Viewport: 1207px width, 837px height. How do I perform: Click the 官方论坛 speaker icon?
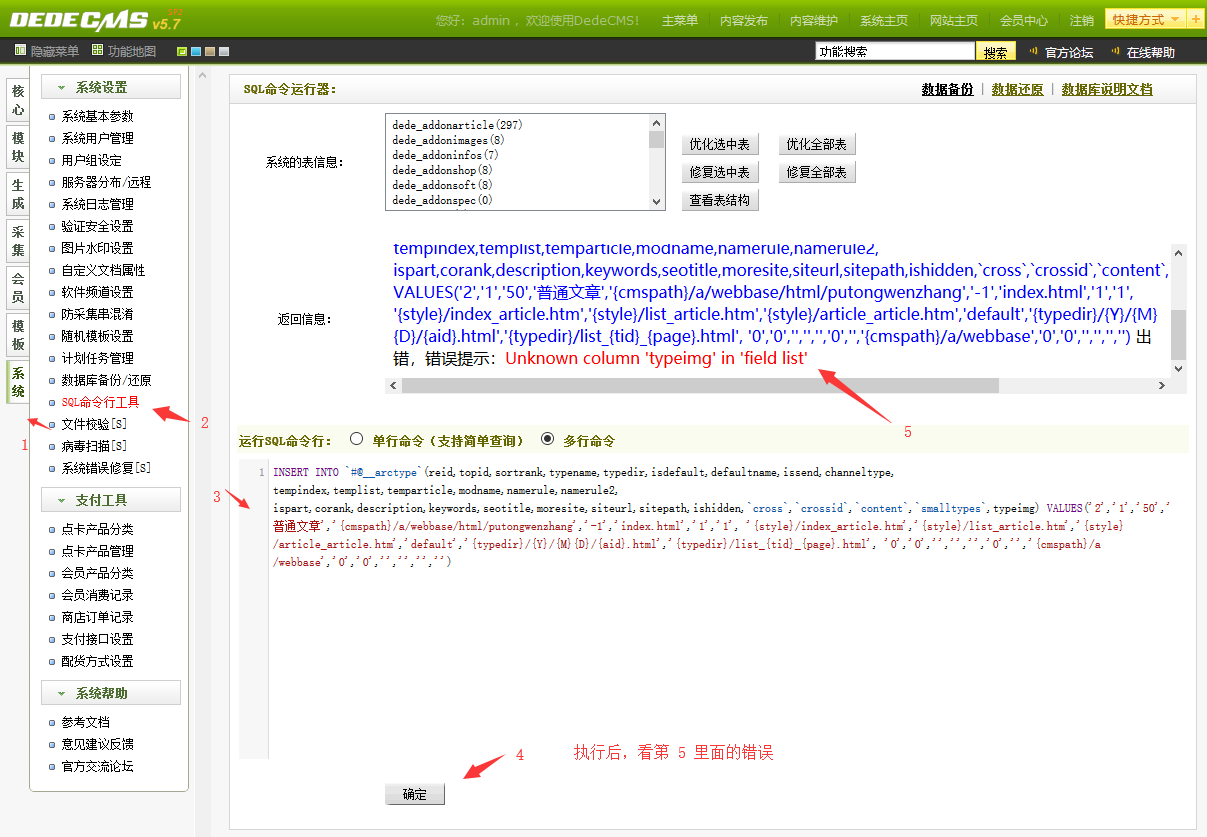coord(1031,49)
